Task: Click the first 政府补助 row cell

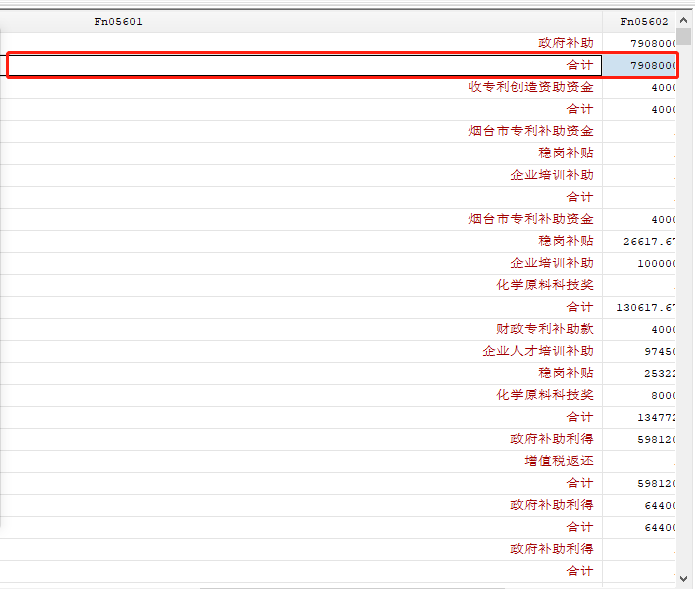Action: (301, 43)
